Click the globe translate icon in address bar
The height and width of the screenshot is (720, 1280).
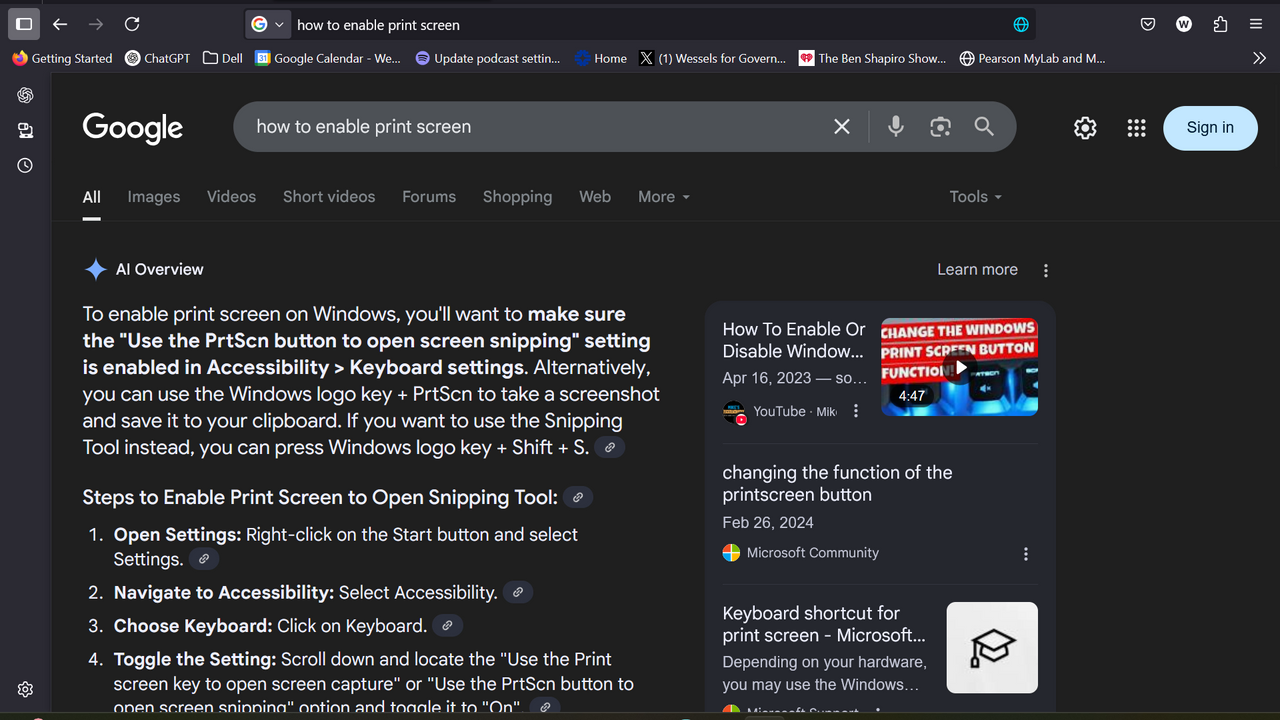(x=1021, y=25)
